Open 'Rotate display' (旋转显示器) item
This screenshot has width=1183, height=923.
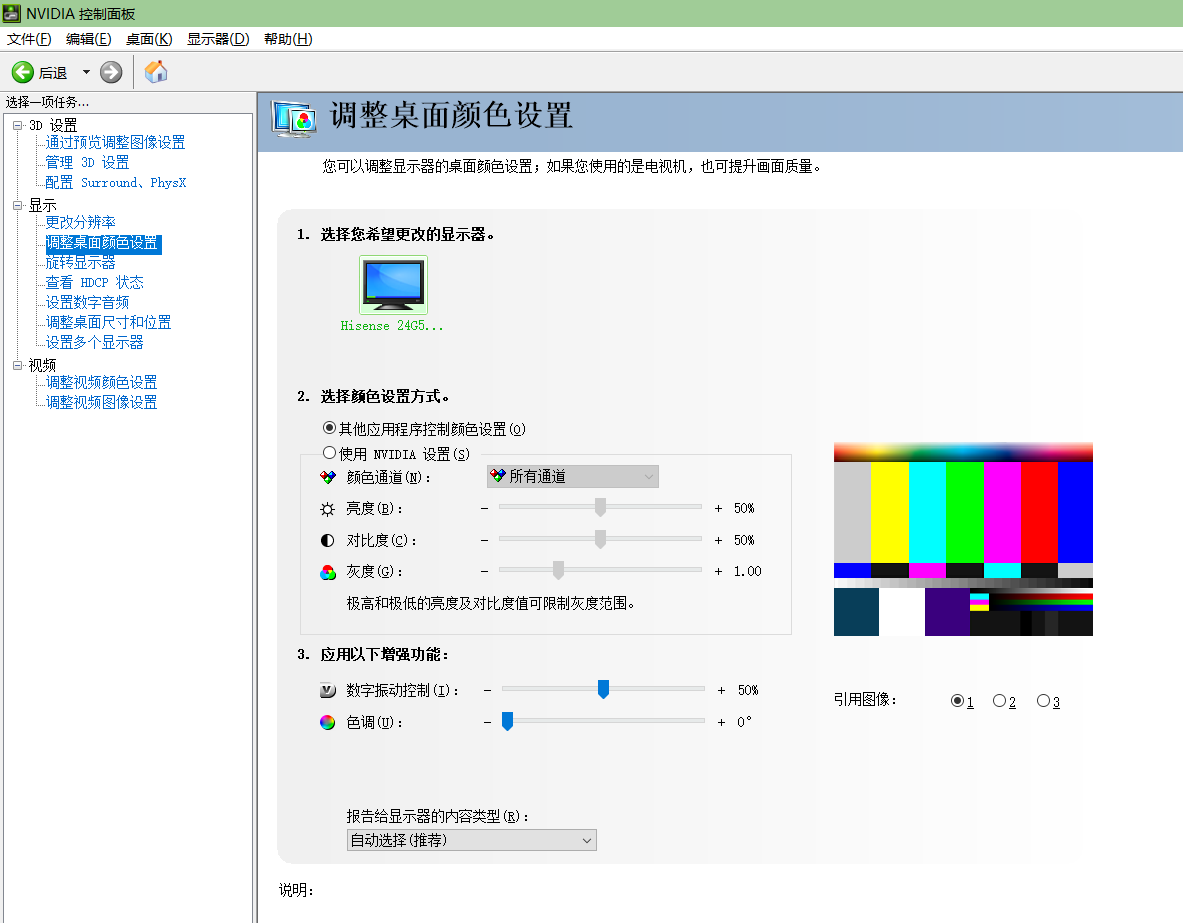(x=80, y=263)
